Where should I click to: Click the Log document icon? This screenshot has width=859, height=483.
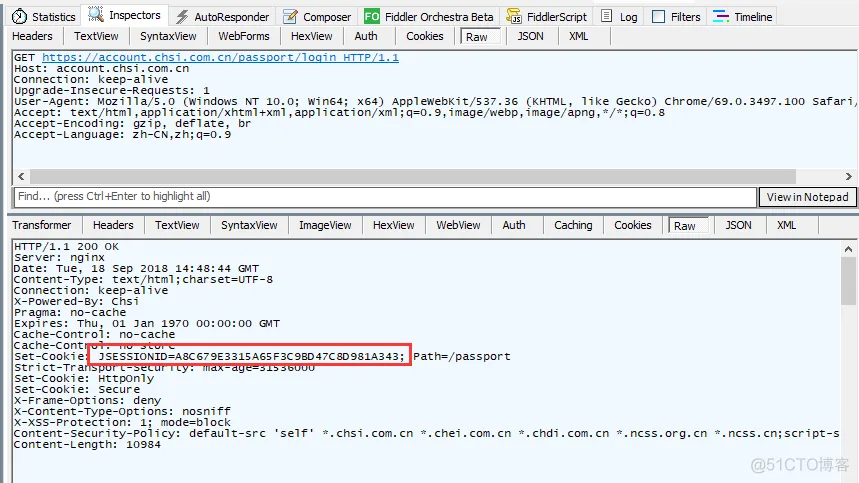[x=606, y=16]
